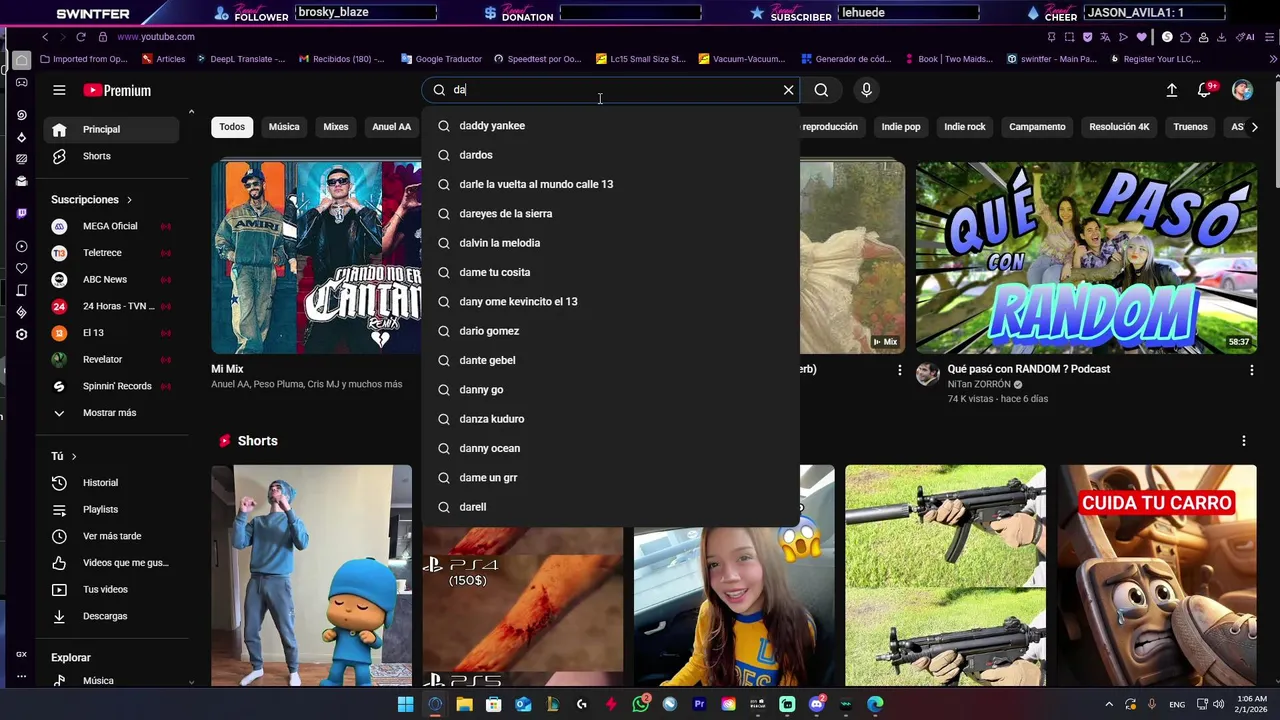Click the YouTube Premium logo
The width and height of the screenshot is (1280, 720).
pyautogui.click(x=117, y=90)
